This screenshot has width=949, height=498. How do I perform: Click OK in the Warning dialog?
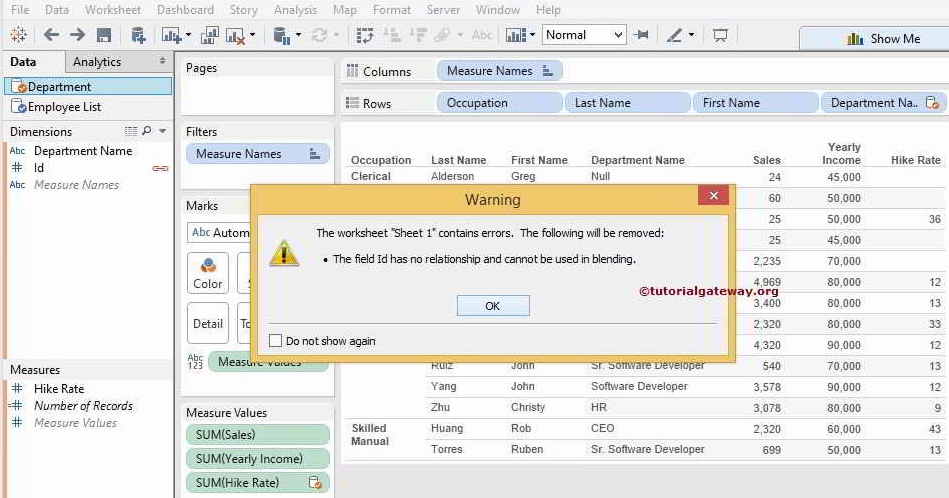point(493,306)
